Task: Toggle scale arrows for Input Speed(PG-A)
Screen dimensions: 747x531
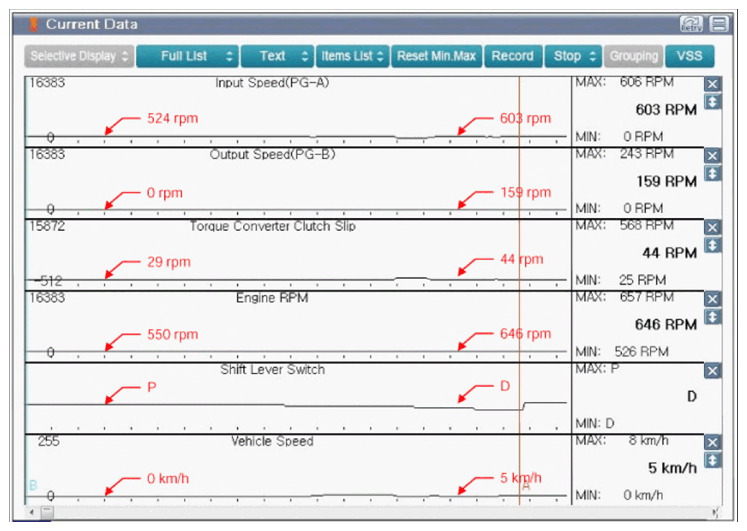Action: click(x=712, y=101)
